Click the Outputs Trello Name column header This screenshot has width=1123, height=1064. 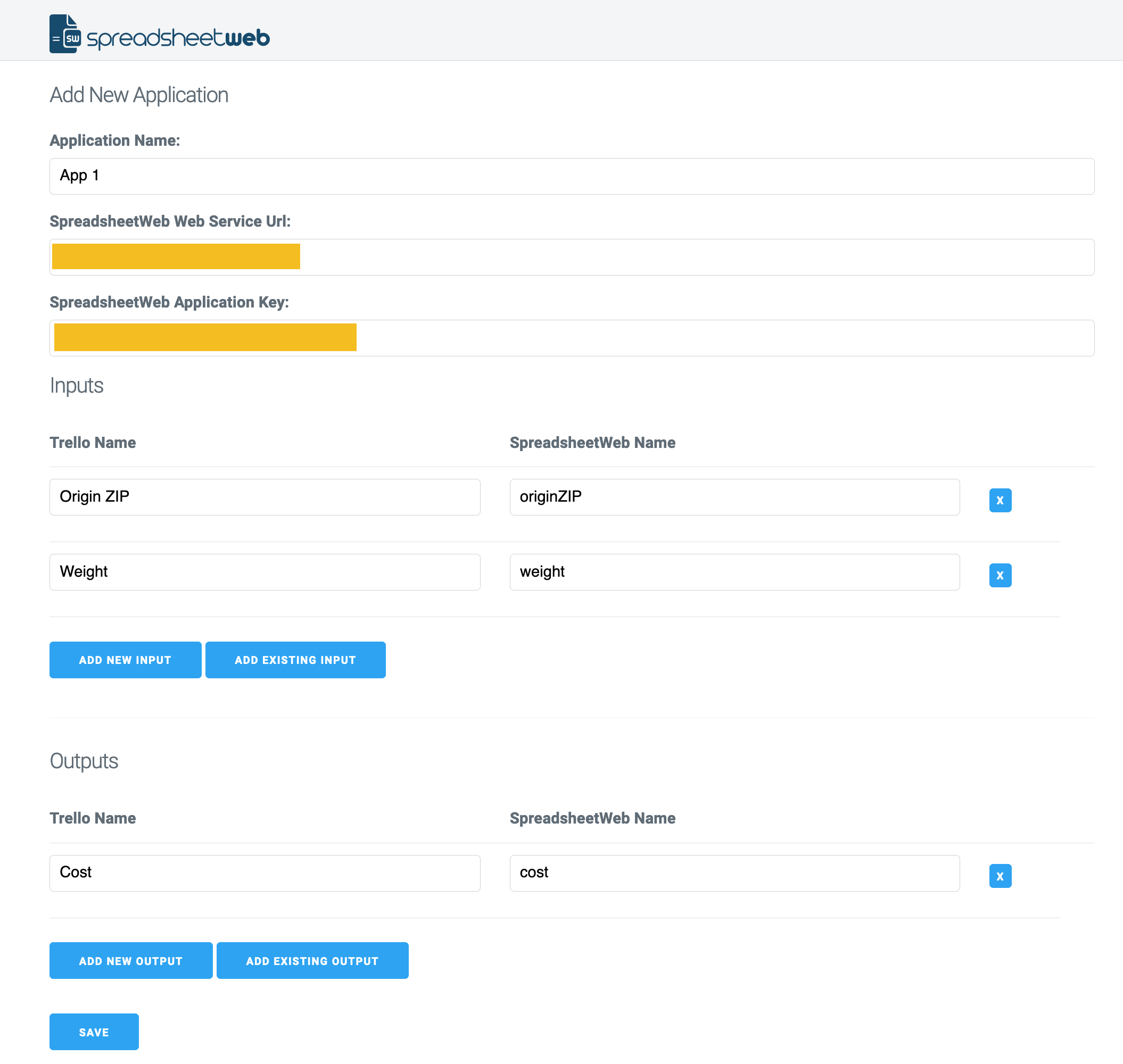pos(93,818)
